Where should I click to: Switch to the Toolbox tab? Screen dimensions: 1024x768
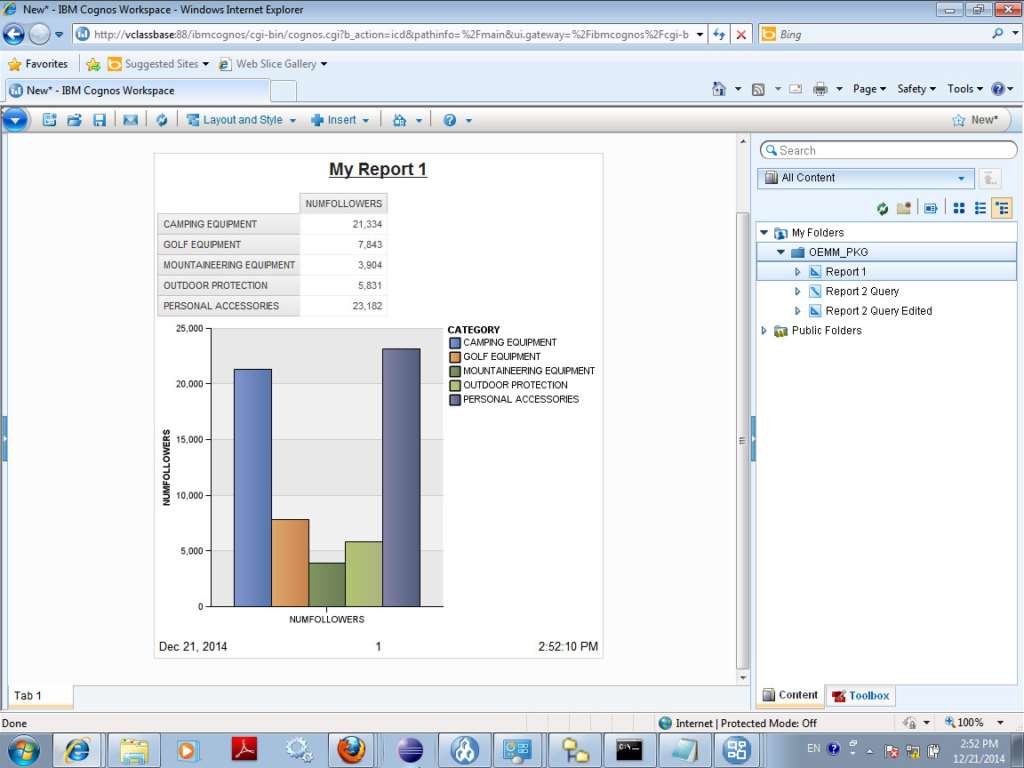(x=861, y=696)
